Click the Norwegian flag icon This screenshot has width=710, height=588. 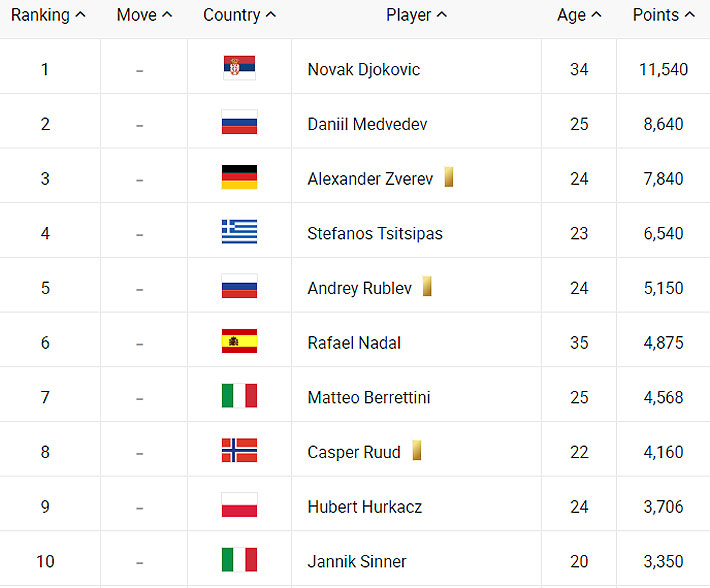[239, 451]
